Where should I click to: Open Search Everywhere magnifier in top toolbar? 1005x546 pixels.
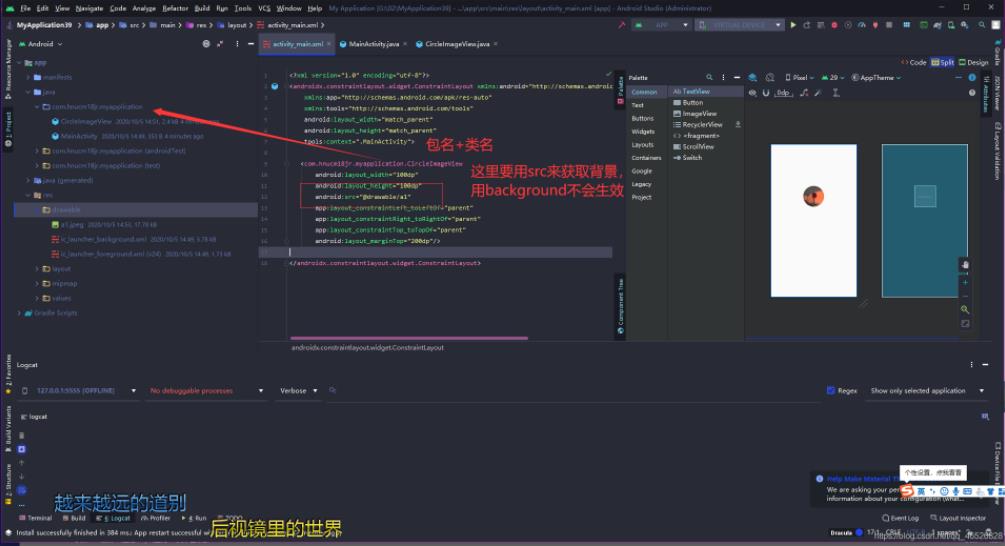point(981,25)
